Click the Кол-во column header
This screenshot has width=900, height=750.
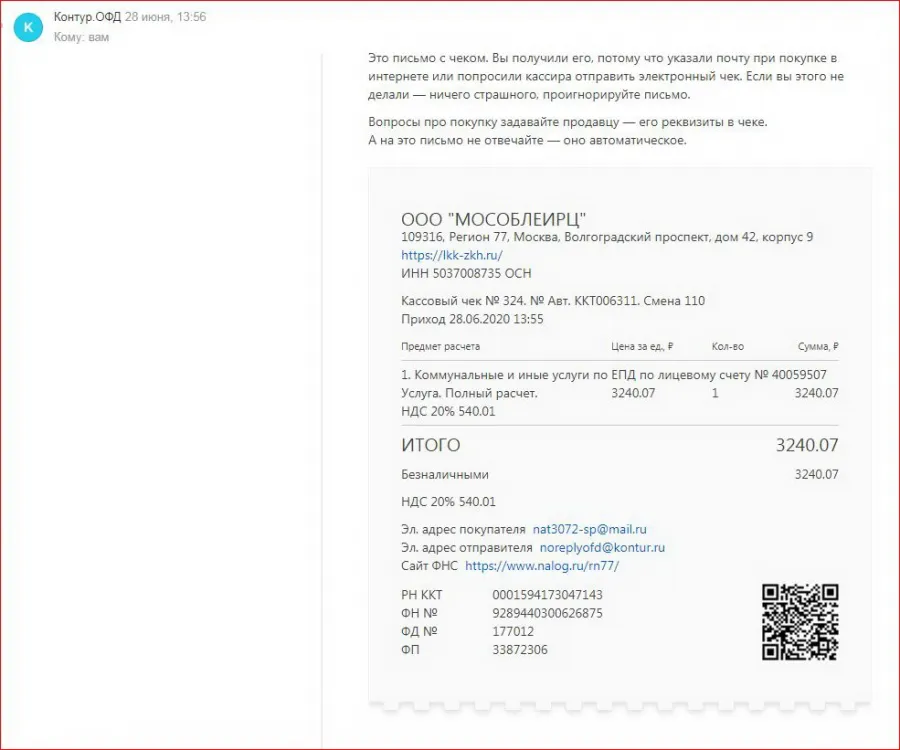727,347
